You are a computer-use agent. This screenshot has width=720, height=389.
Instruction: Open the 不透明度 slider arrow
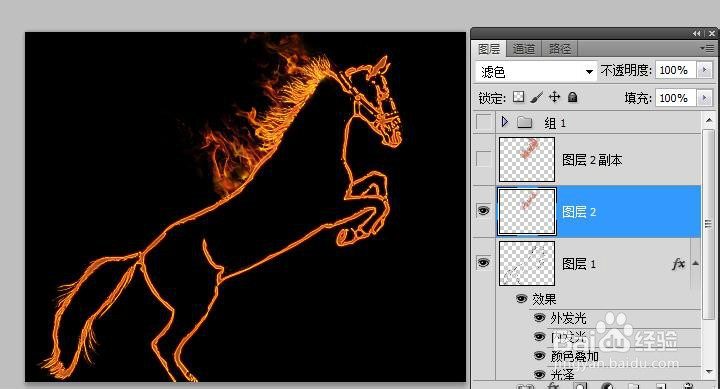[705, 70]
